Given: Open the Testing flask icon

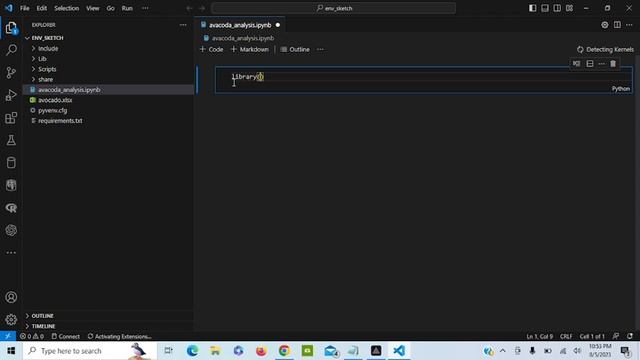Looking at the screenshot, I should click(11, 140).
